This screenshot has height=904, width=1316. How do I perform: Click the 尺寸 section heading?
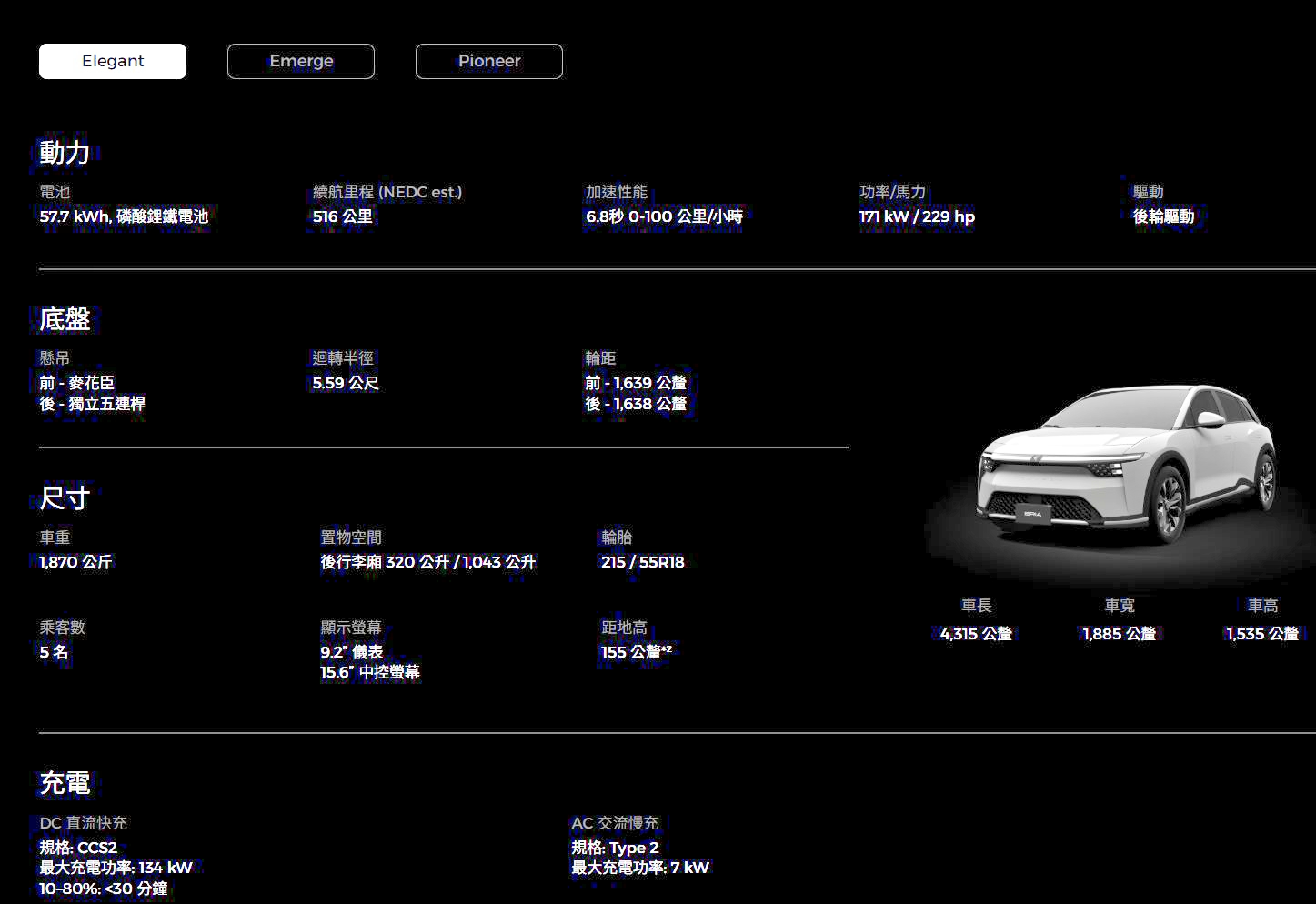click(65, 498)
